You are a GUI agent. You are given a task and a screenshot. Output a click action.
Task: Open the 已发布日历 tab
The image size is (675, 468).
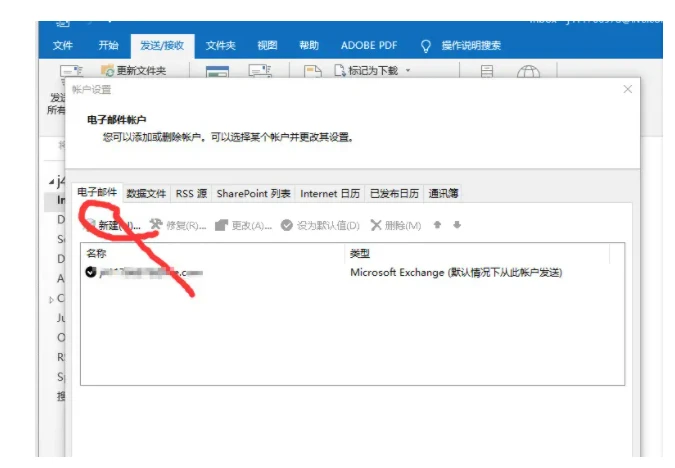394,194
